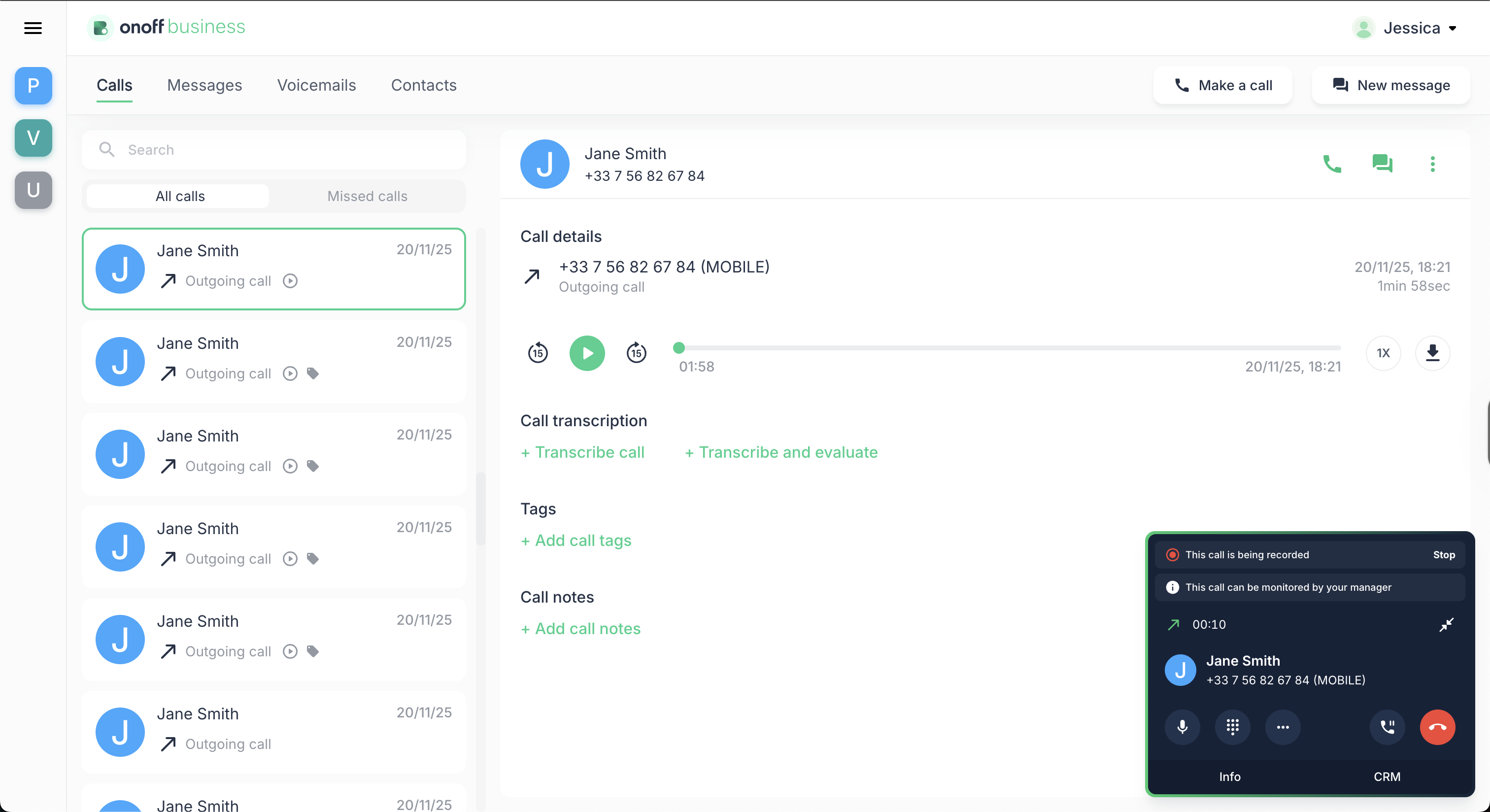Minimize the active call widget

[x=1446, y=625]
